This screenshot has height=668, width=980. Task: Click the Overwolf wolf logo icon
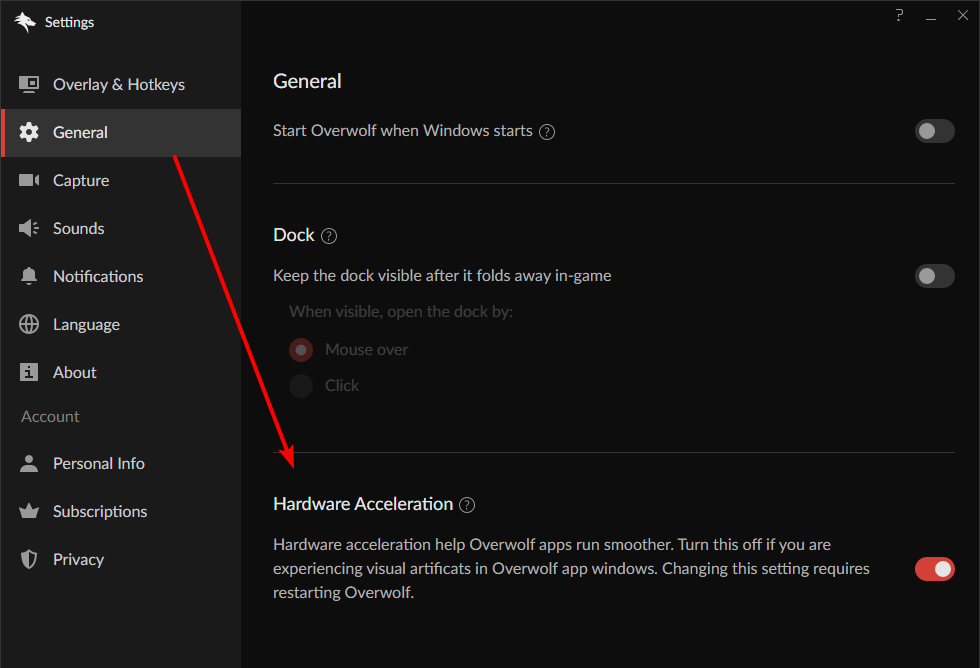click(x=24, y=22)
